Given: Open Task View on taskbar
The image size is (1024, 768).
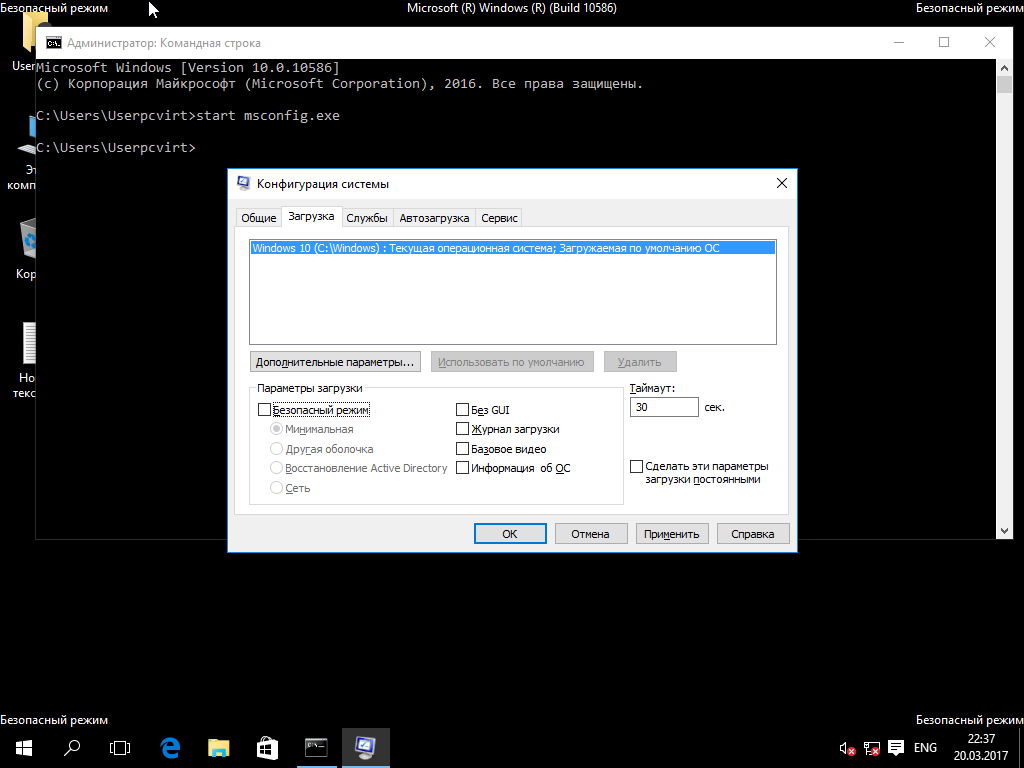Looking at the screenshot, I should click(120, 748).
